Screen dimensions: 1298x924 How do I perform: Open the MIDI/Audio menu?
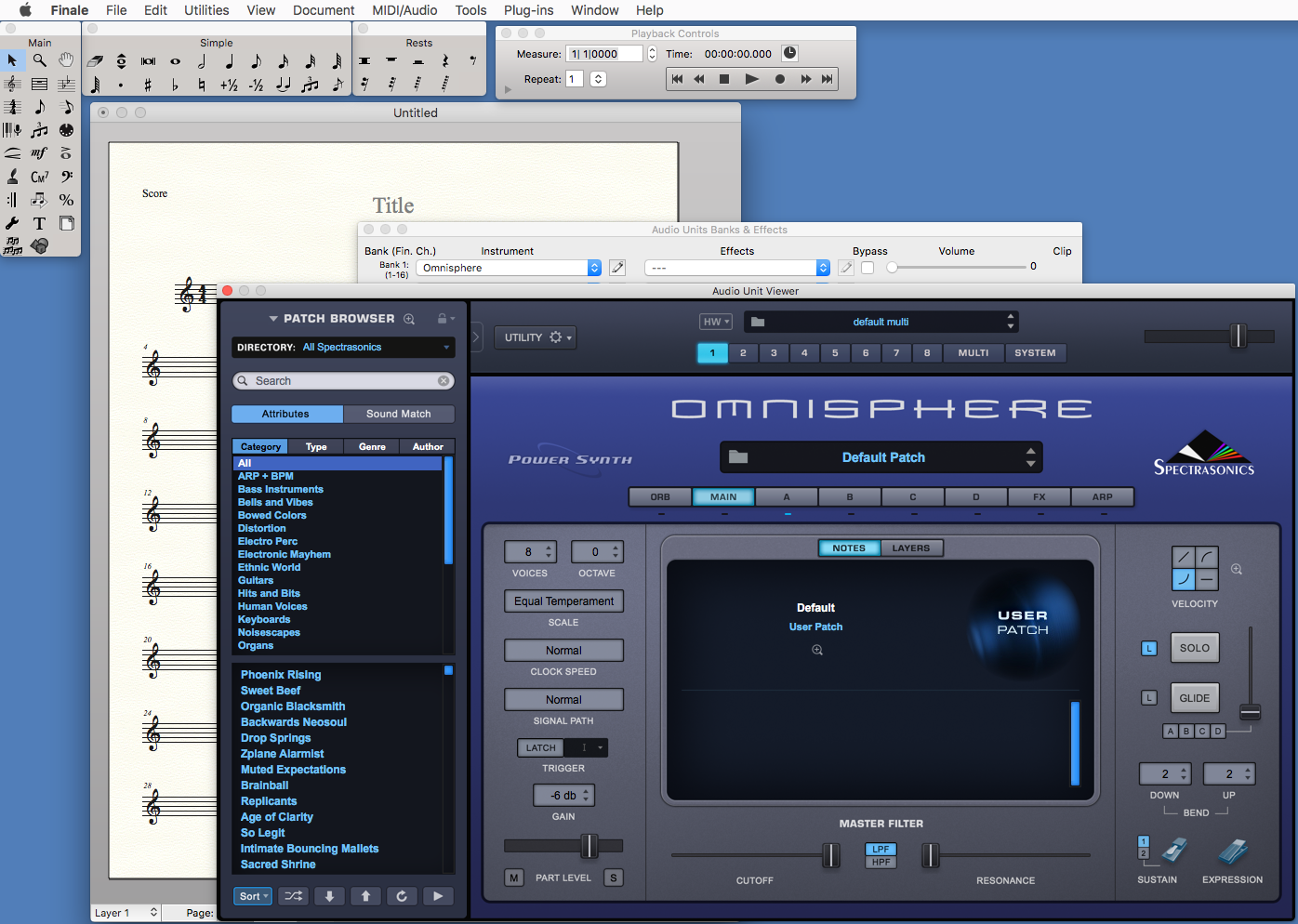point(404,10)
